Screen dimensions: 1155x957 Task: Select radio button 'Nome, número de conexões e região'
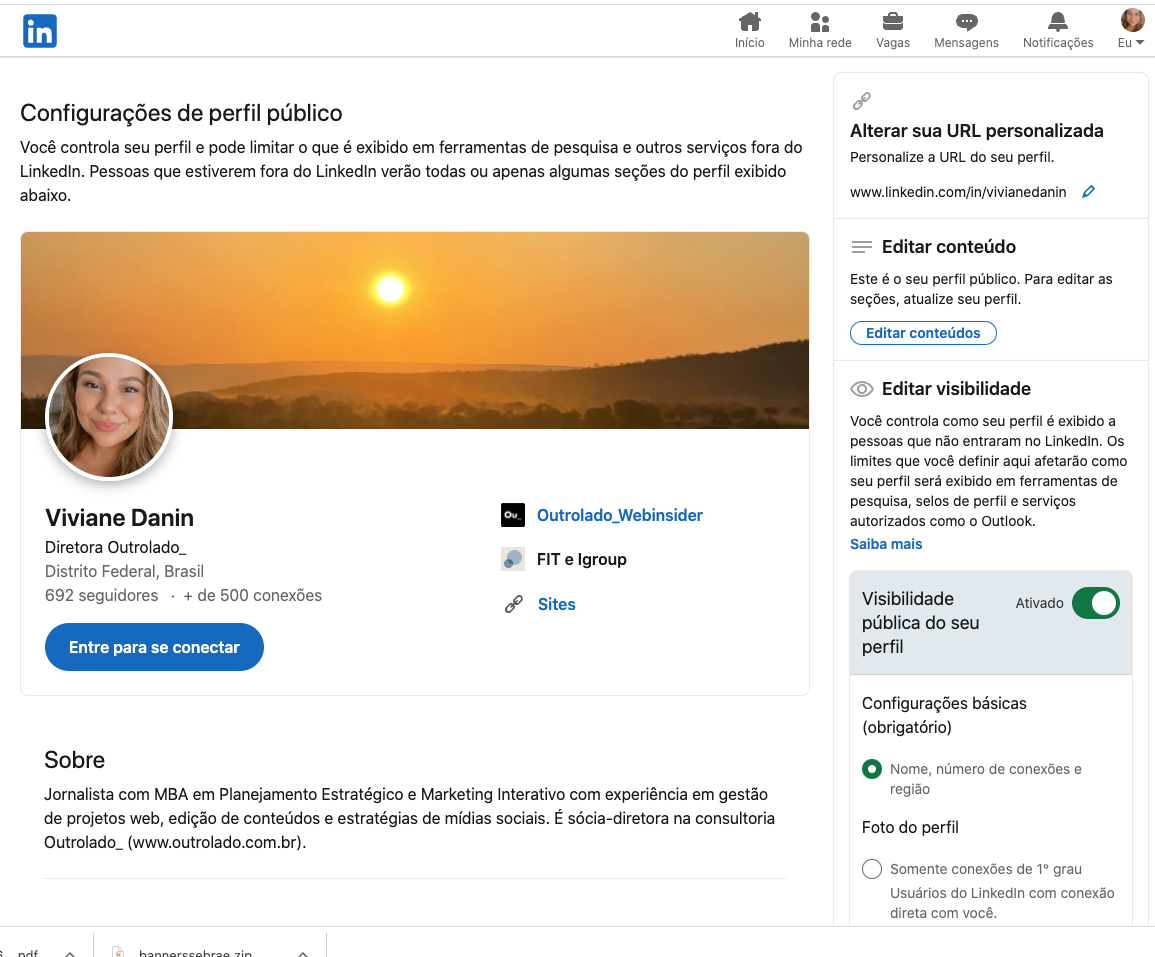point(870,769)
